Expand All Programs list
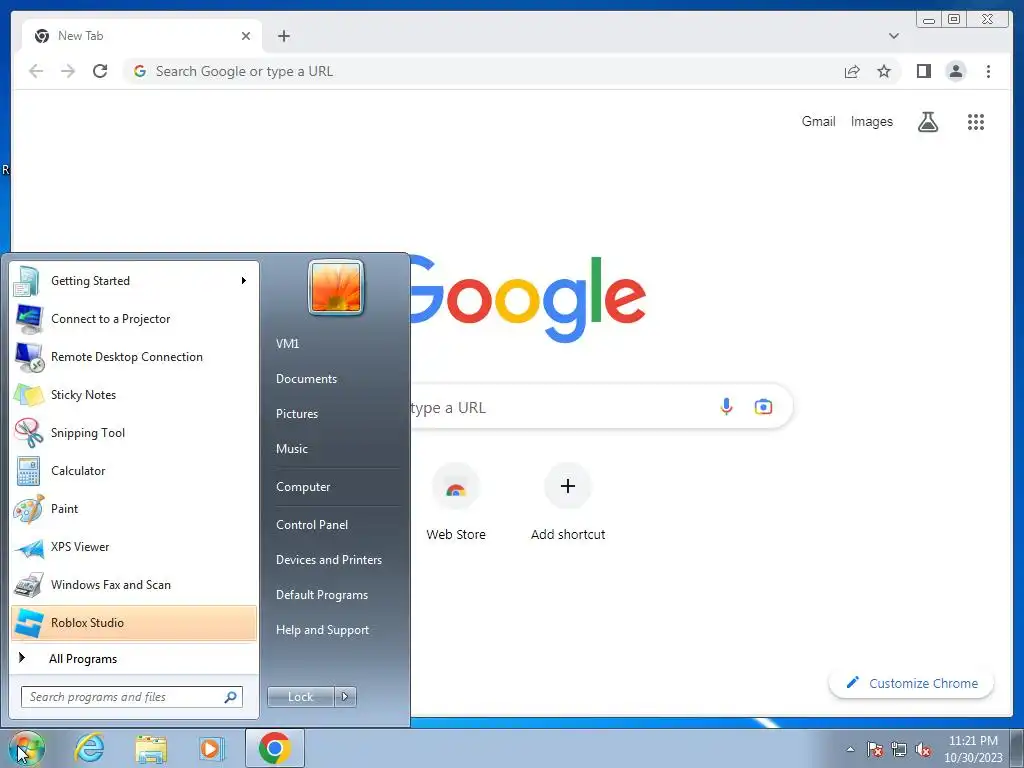 point(134,658)
